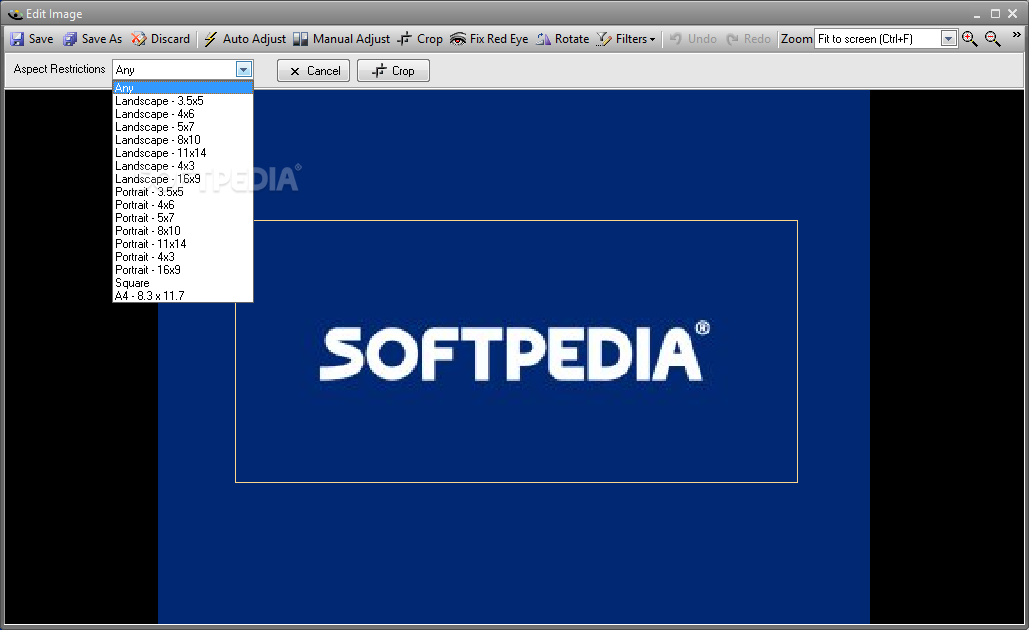
Task: Pick Portrait - 16x9 aspect ratio
Action: 182,270
